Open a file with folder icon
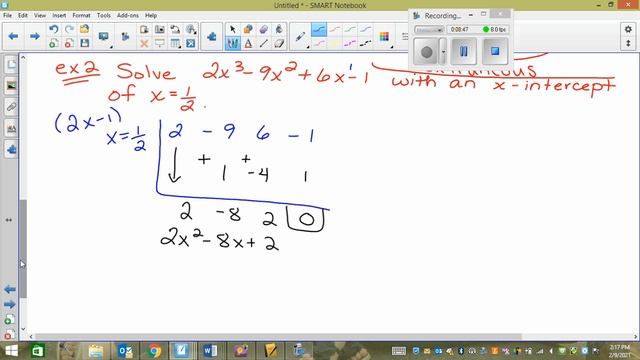Image resolution: width=640 pixels, height=360 pixels. tap(84, 29)
